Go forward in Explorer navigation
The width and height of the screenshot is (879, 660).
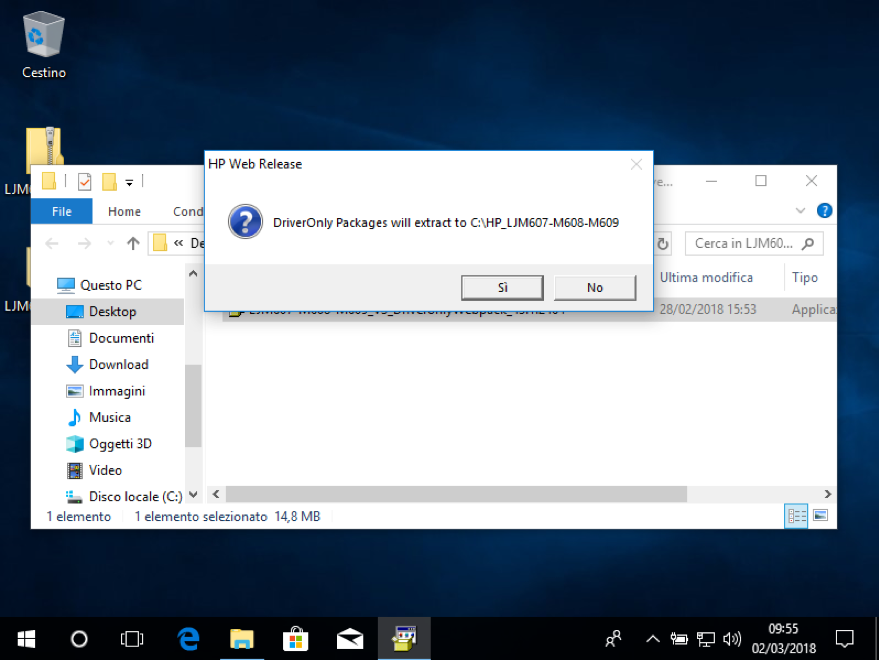pos(84,243)
